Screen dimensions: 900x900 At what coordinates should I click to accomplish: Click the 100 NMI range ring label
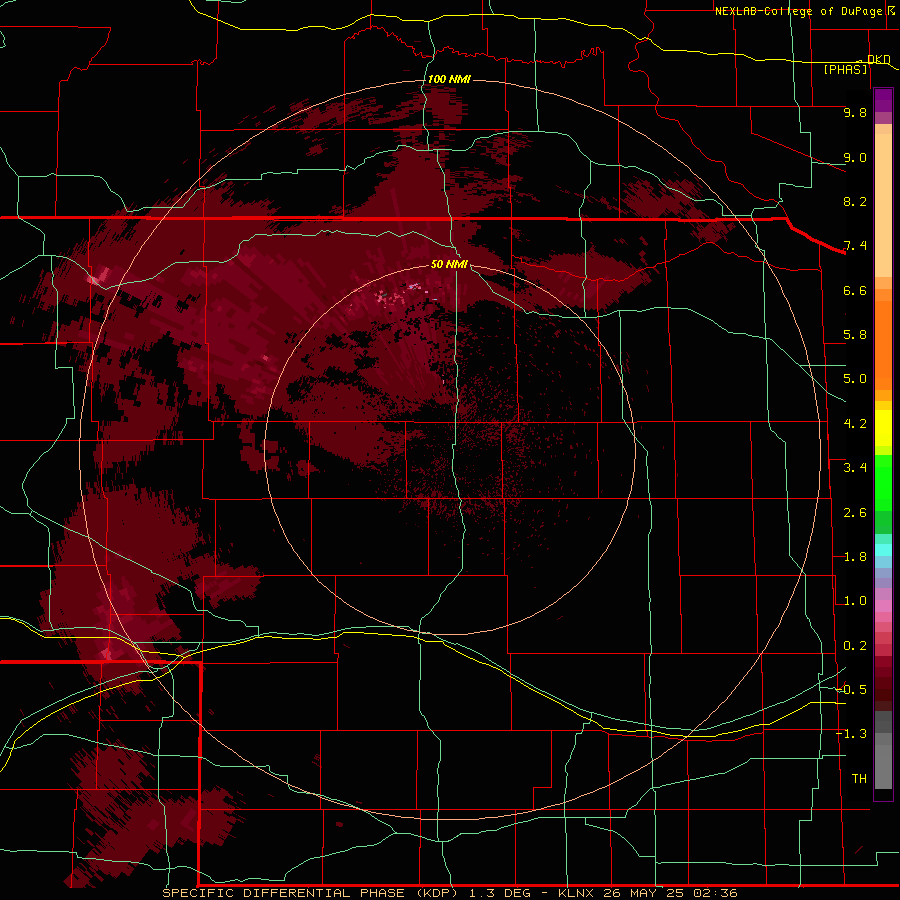449,79
